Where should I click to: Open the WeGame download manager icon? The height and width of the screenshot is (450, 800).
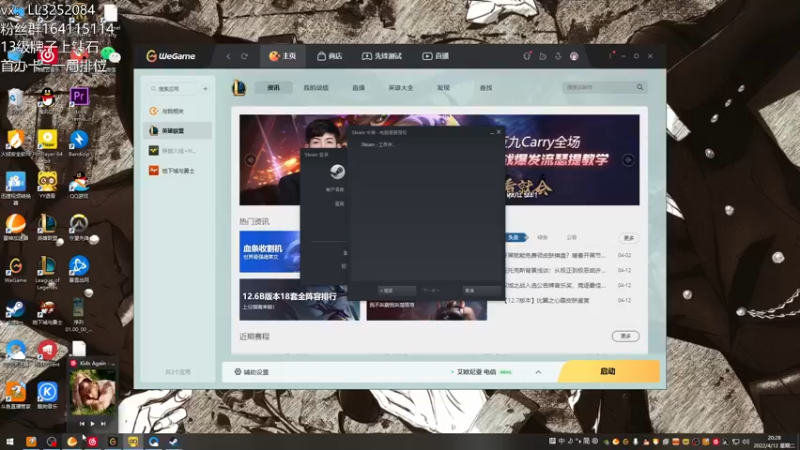[558, 56]
